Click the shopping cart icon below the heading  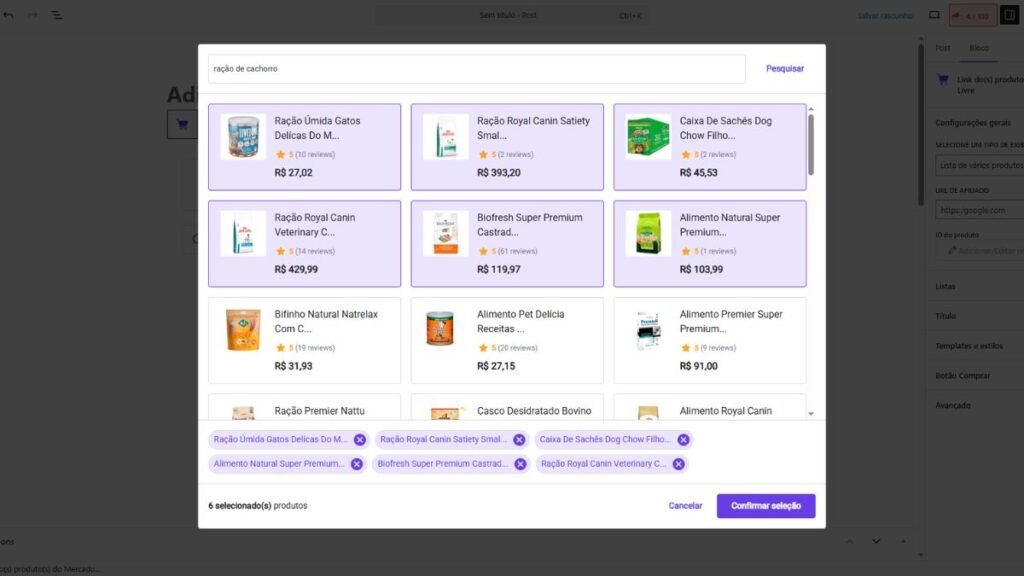tap(181, 123)
